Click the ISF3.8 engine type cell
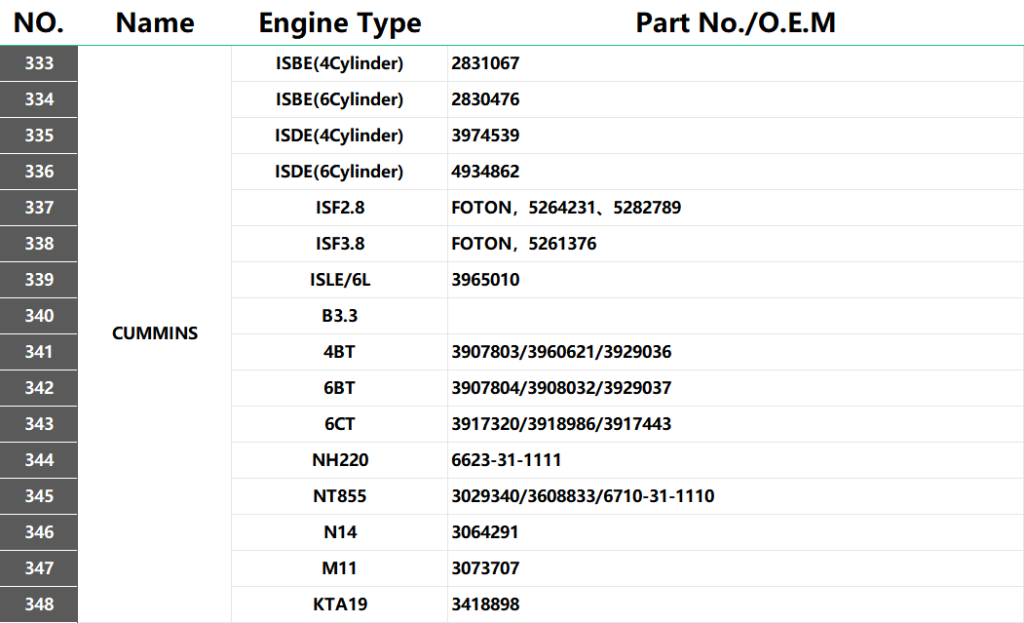This screenshot has width=1024, height=623. coord(340,244)
